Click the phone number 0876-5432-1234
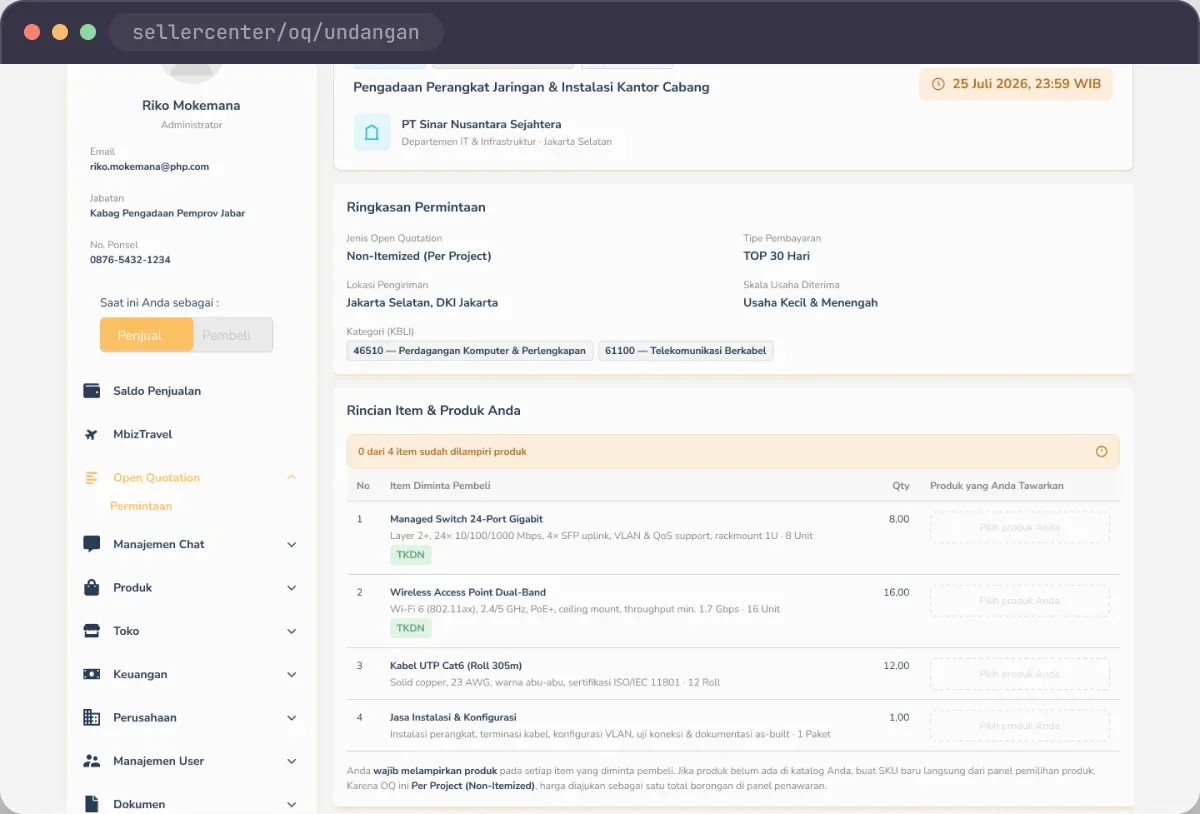This screenshot has width=1200, height=814. click(x=130, y=260)
